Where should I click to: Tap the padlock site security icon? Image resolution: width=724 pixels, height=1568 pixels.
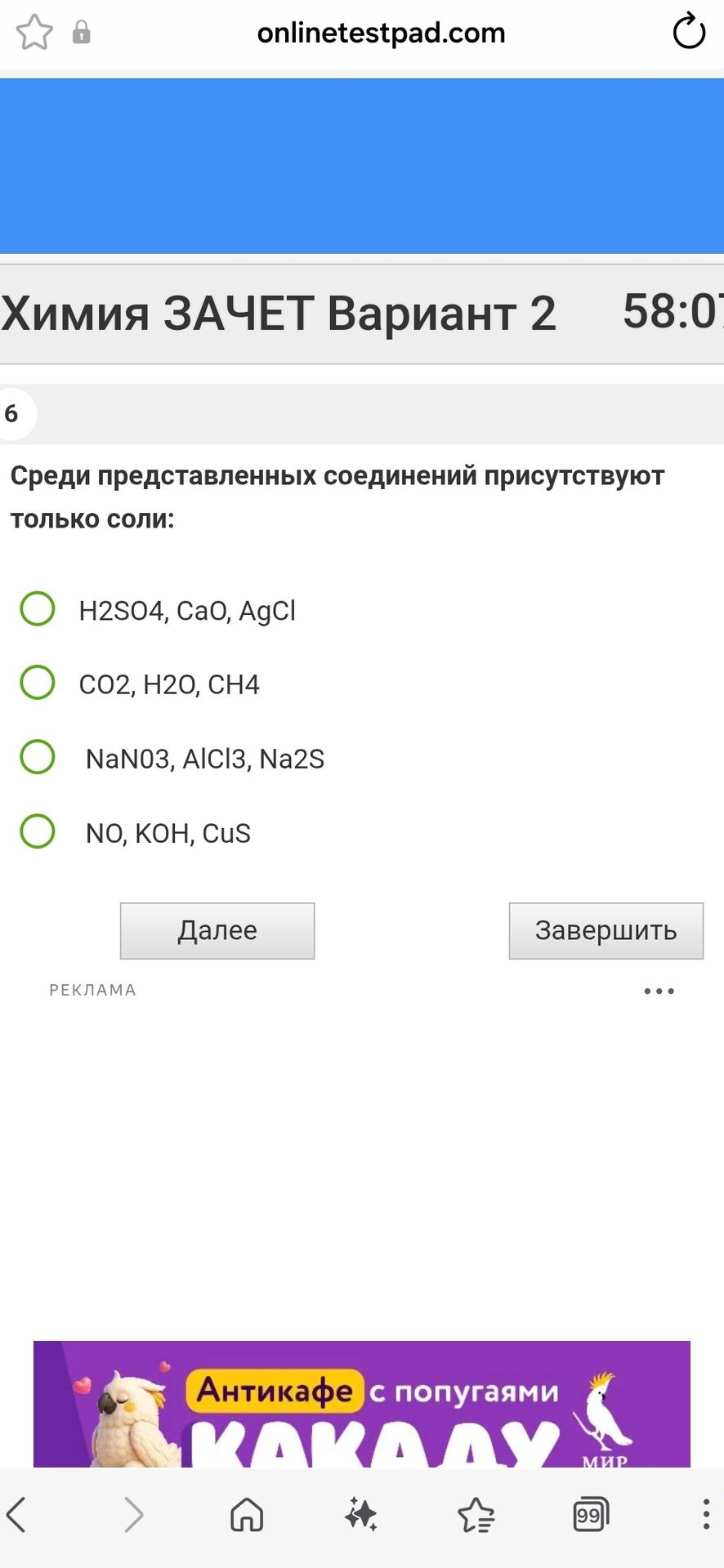tap(82, 33)
